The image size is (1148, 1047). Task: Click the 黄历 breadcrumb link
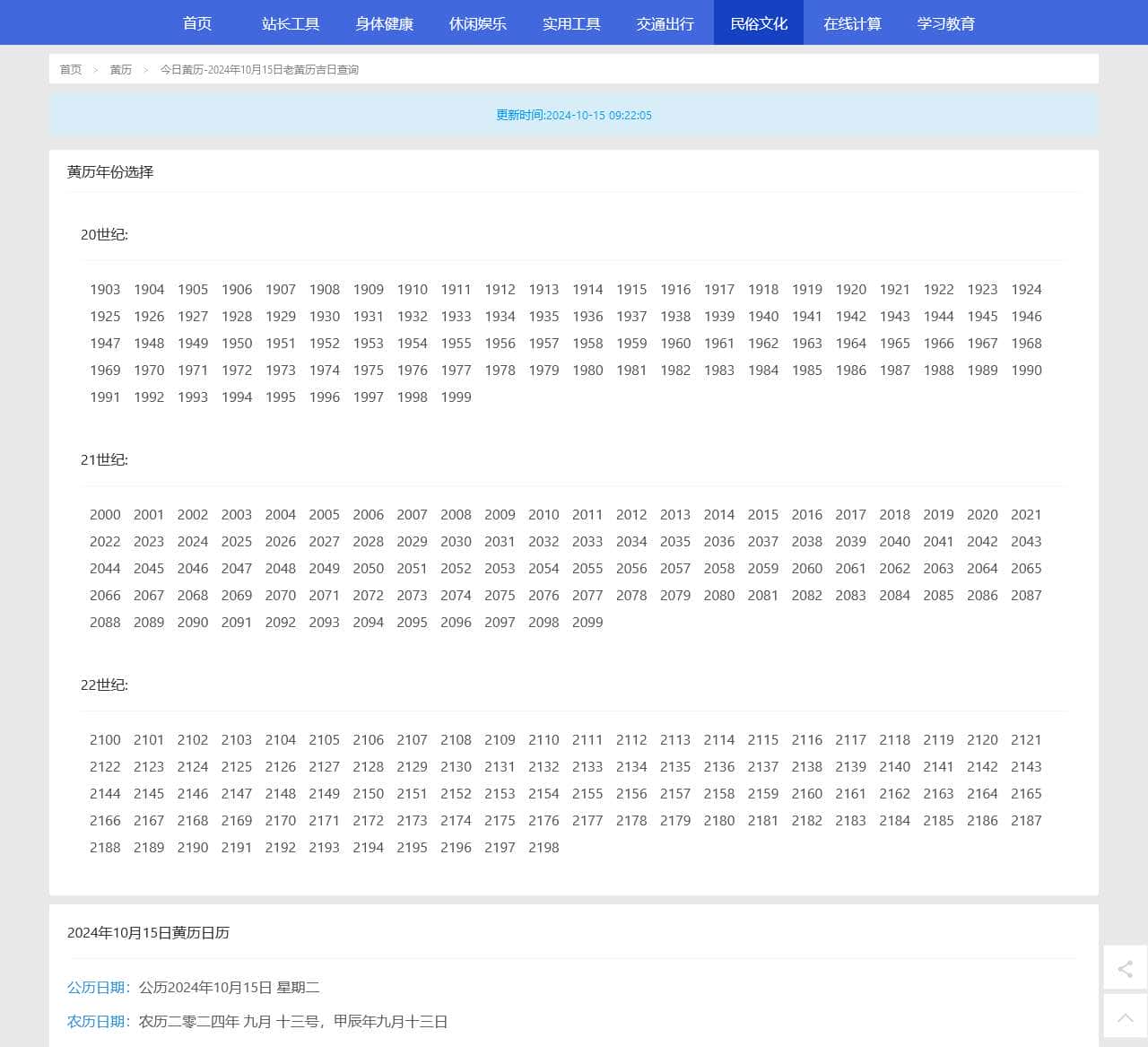point(121,70)
